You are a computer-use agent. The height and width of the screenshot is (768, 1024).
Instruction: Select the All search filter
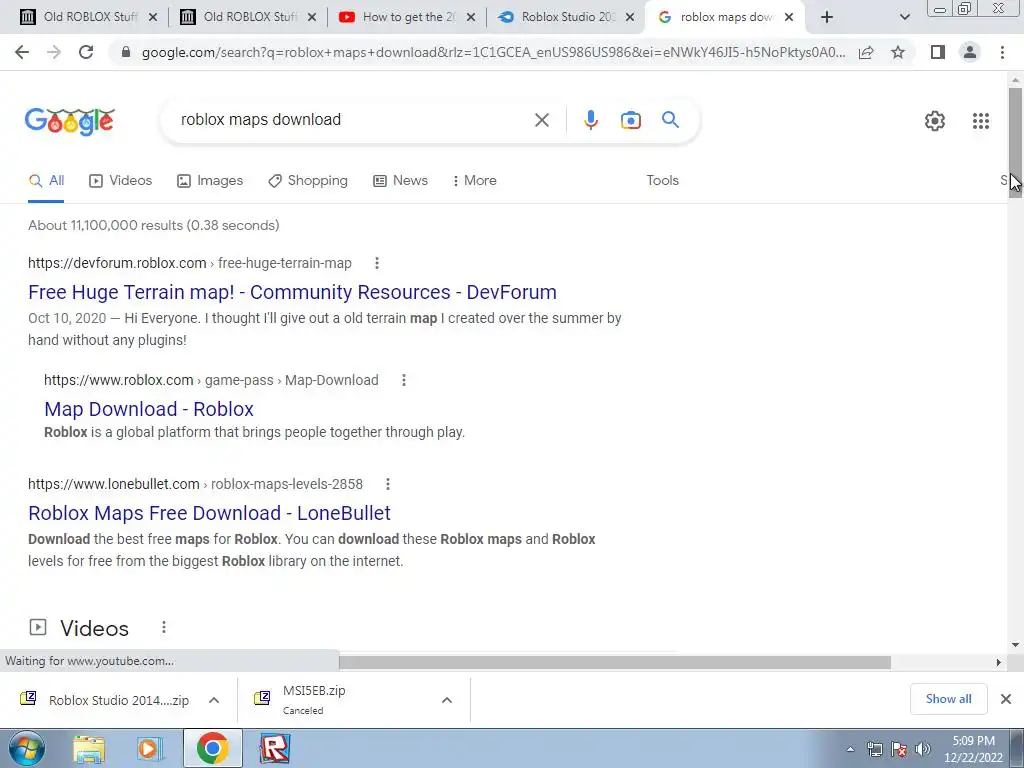pos(46,180)
